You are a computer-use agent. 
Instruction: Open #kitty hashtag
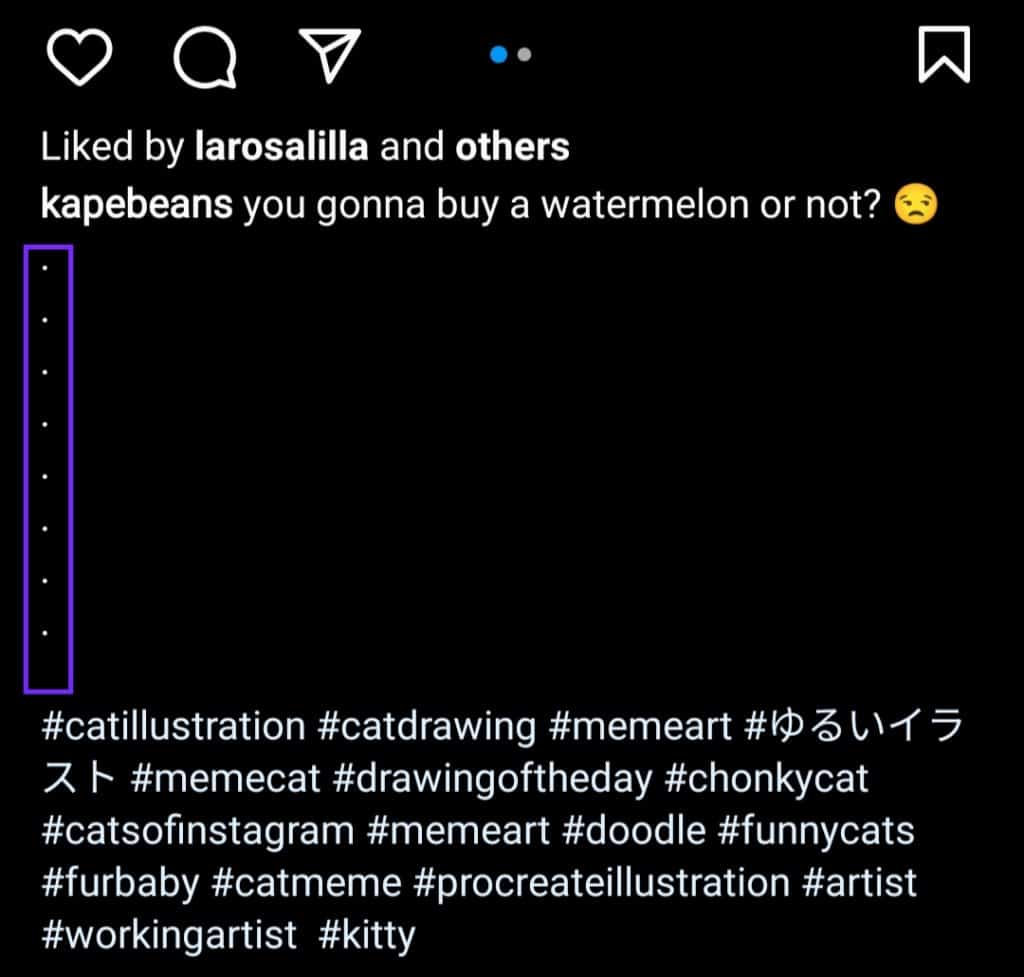click(366, 935)
